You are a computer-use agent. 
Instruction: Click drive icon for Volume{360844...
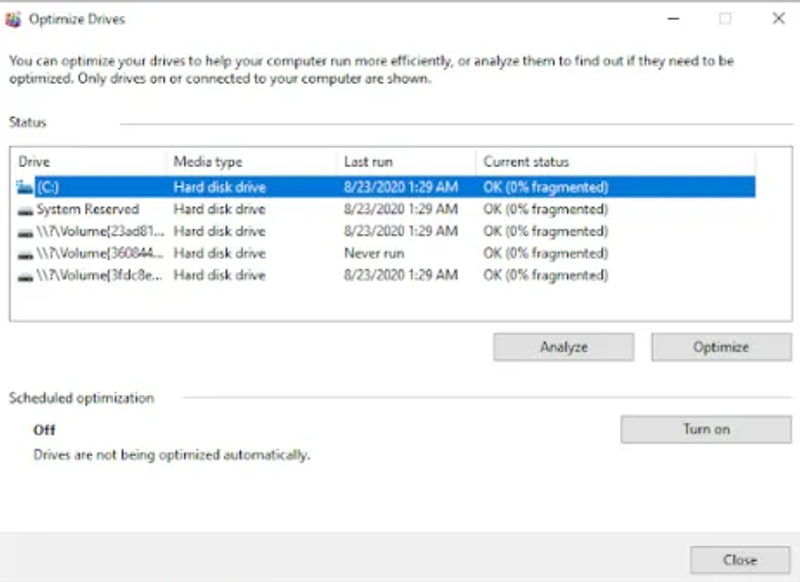tap(25, 255)
